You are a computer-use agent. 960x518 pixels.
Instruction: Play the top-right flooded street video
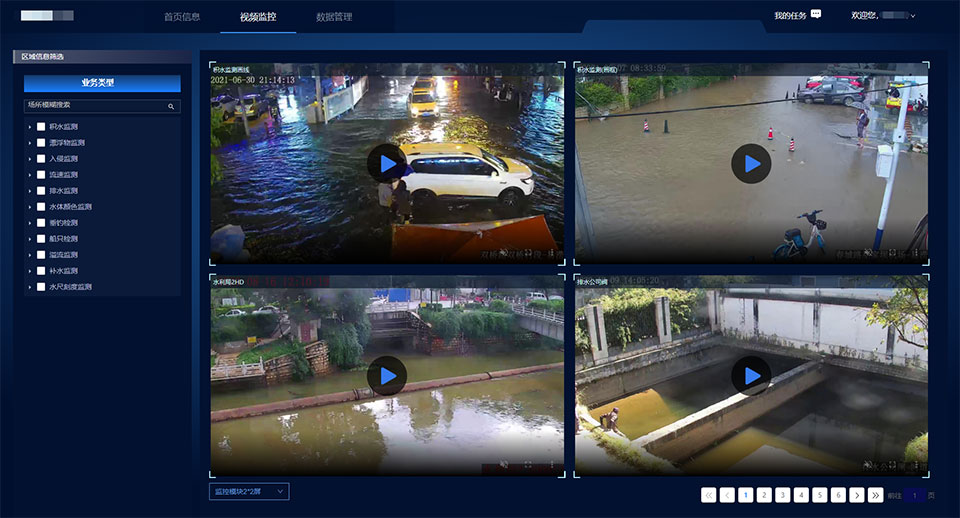click(x=751, y=163)
